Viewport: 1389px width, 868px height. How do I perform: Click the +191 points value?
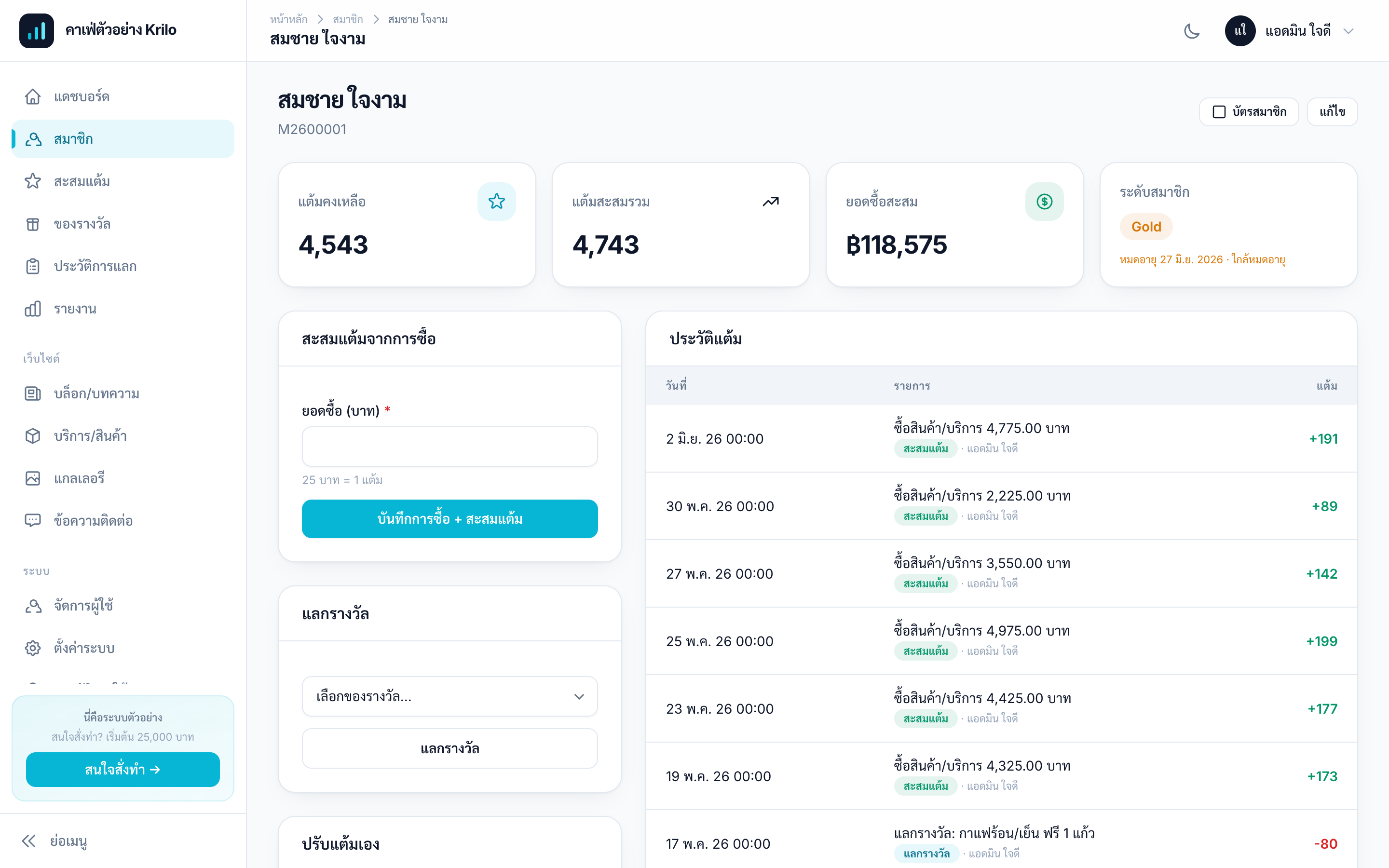pos(1323,439)
